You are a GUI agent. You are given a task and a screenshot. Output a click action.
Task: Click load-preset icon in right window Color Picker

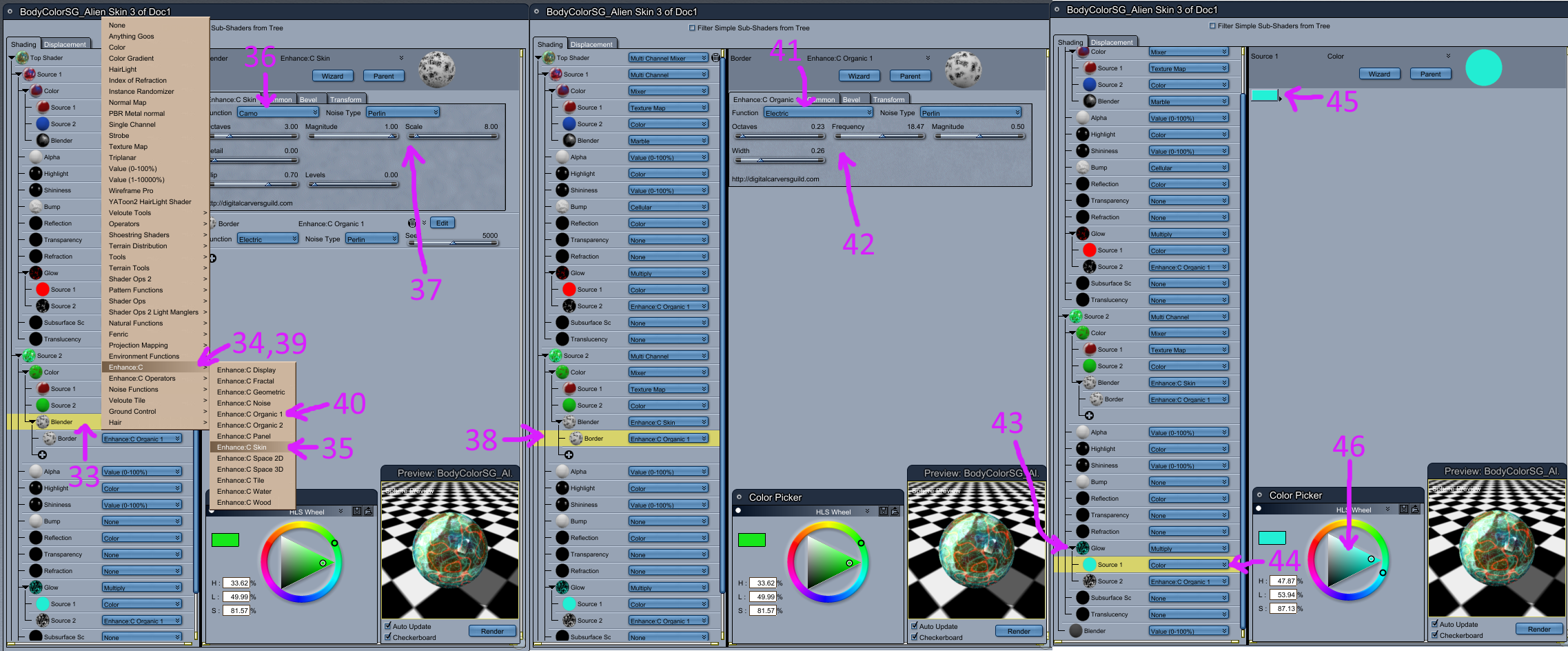[1415, 509]
